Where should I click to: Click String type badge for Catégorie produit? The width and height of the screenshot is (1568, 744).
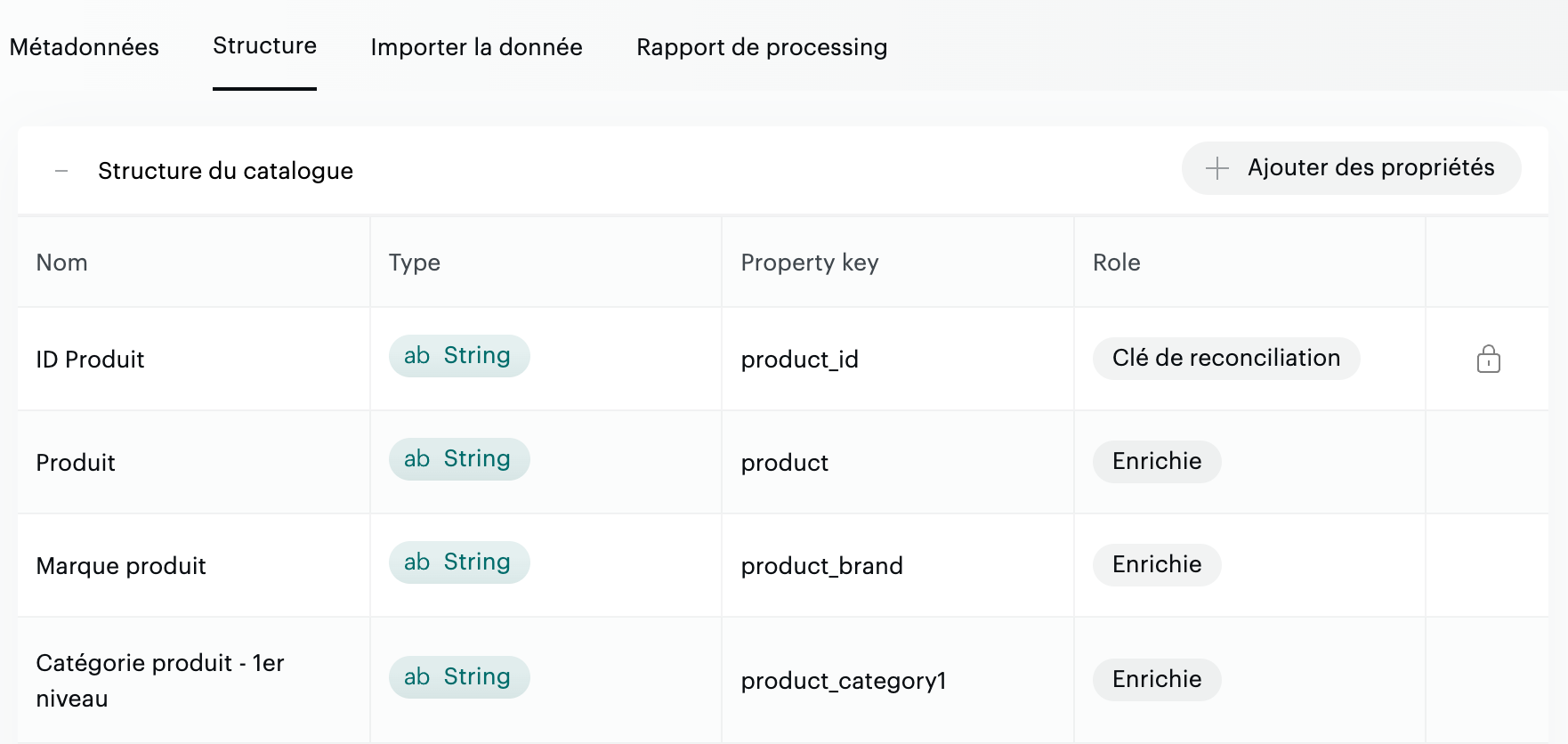458,677
